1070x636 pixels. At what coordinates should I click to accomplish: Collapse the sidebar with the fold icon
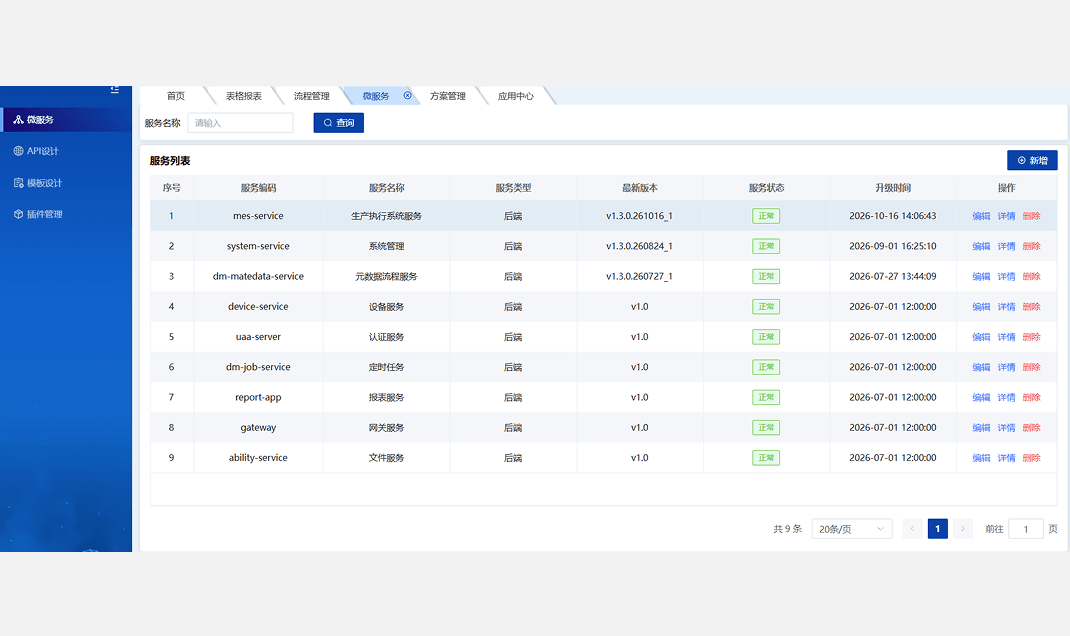tap(115, 89)
